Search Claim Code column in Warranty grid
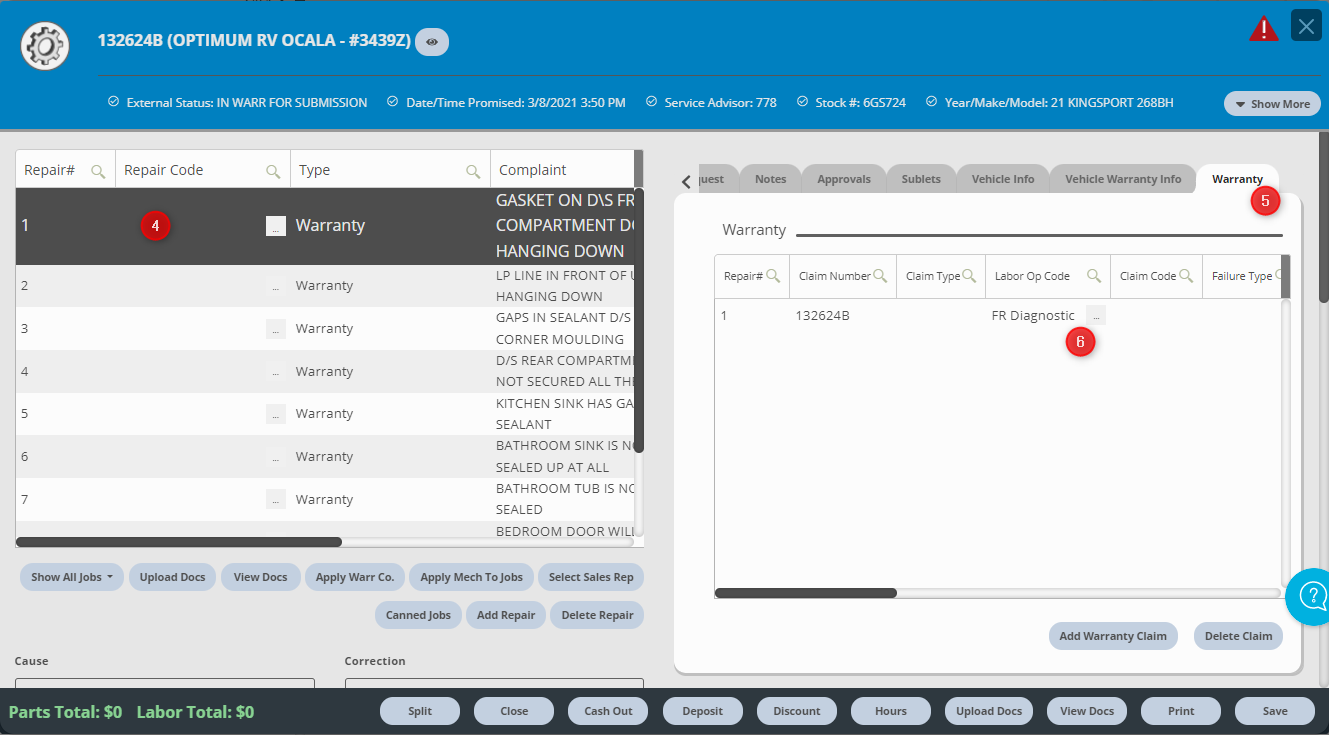The image size is (1329, 735). pos(1186,276)
